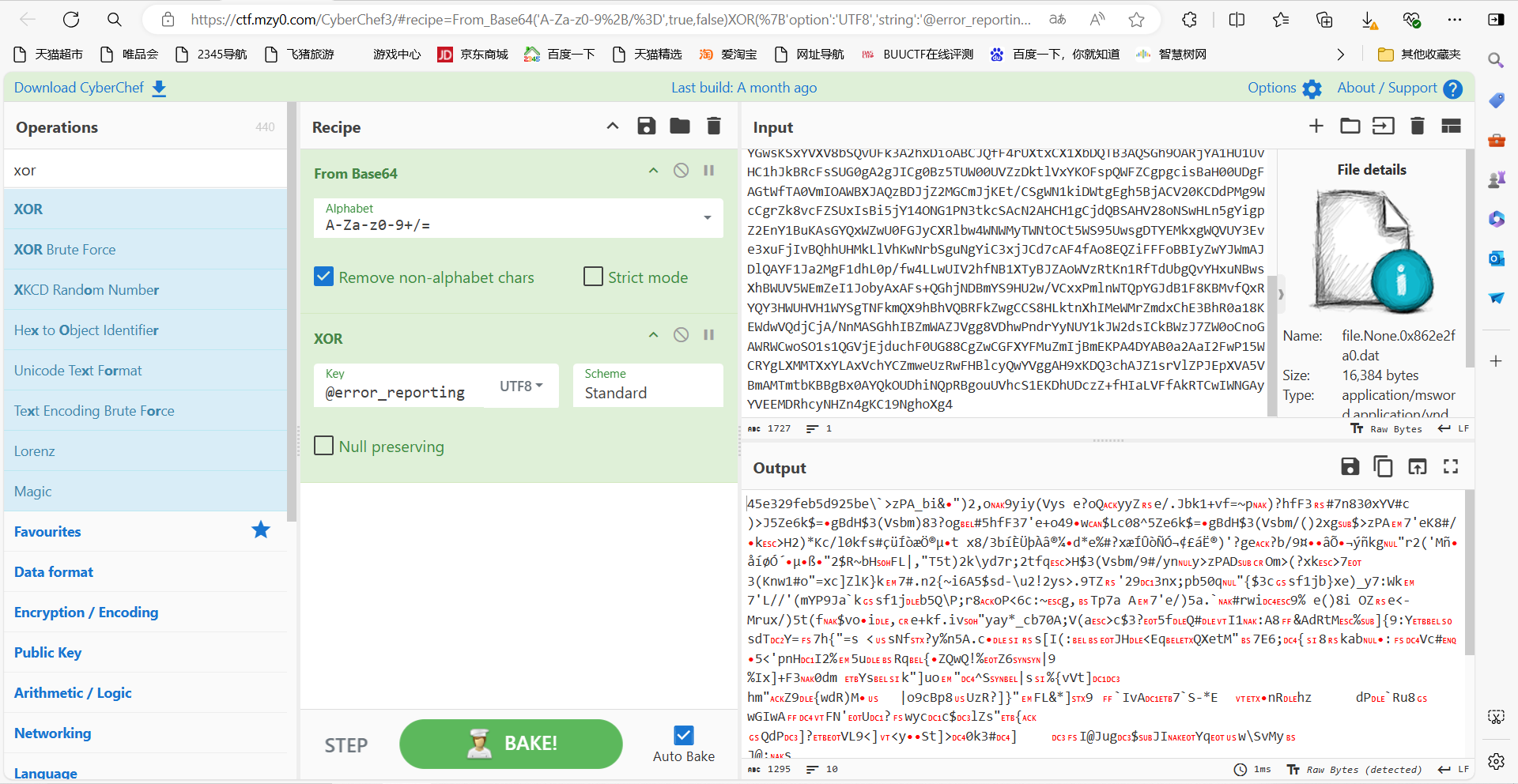Toggle Favourites star icon
Viewport: 1518px width, 784px height.
(261, 530)
